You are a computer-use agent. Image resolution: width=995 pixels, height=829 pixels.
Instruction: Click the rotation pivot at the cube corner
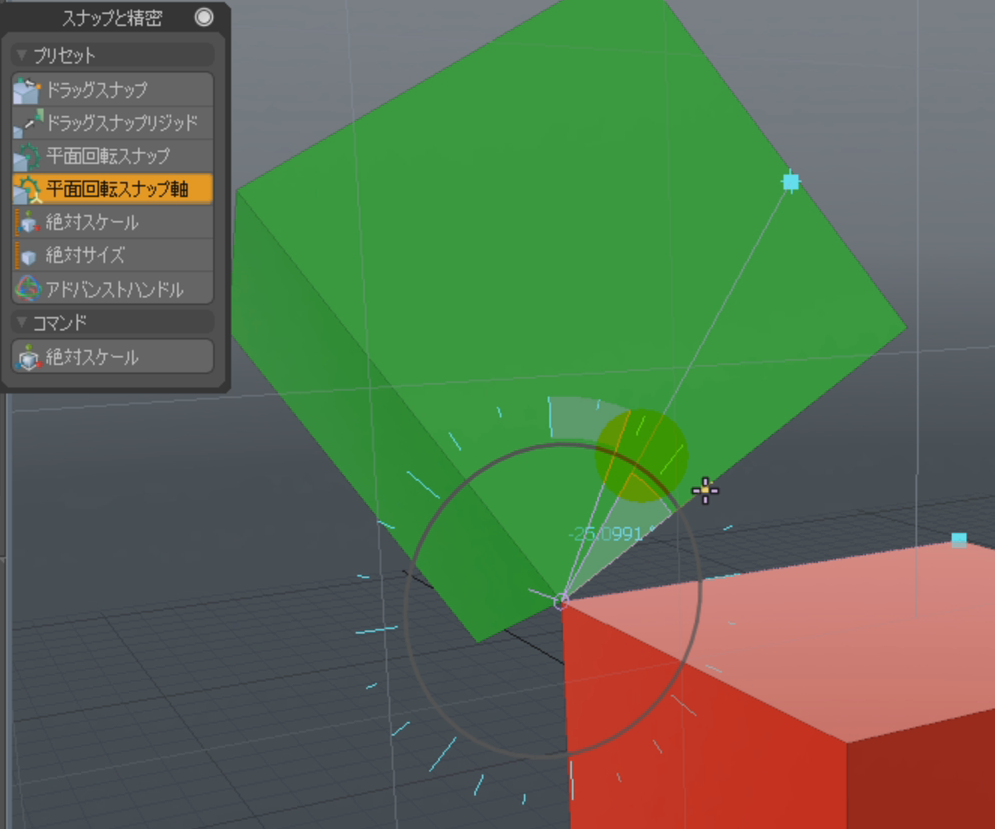[562, 600]
